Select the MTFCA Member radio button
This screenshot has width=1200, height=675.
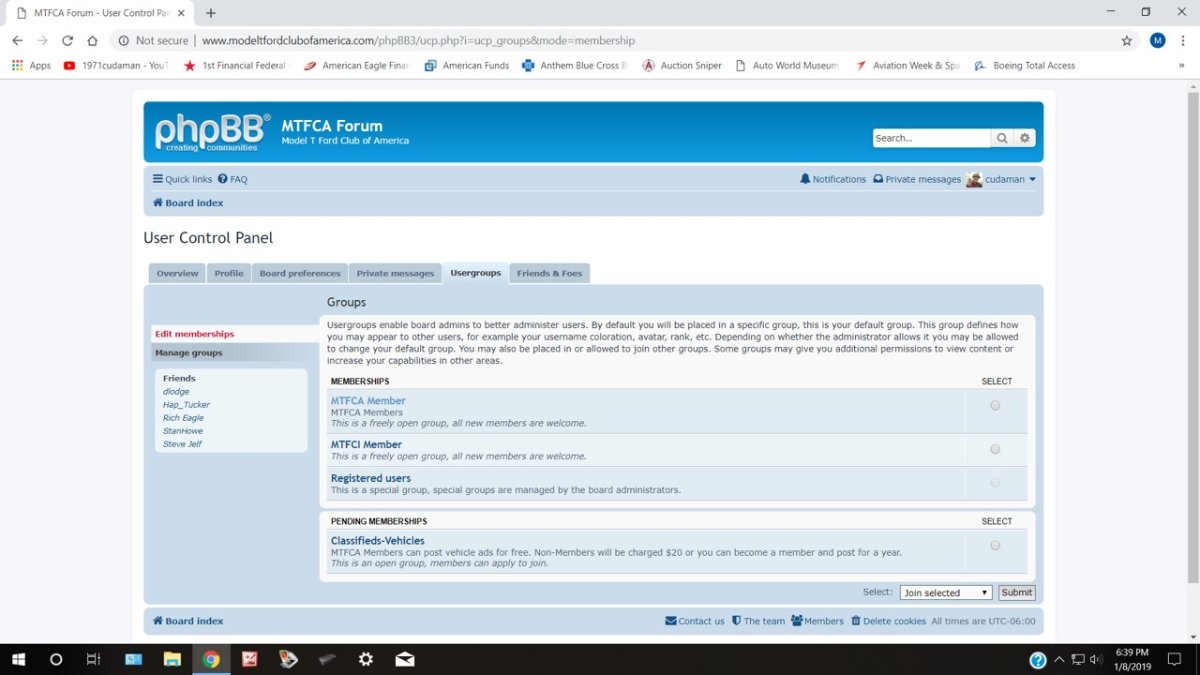pos(995,405)
